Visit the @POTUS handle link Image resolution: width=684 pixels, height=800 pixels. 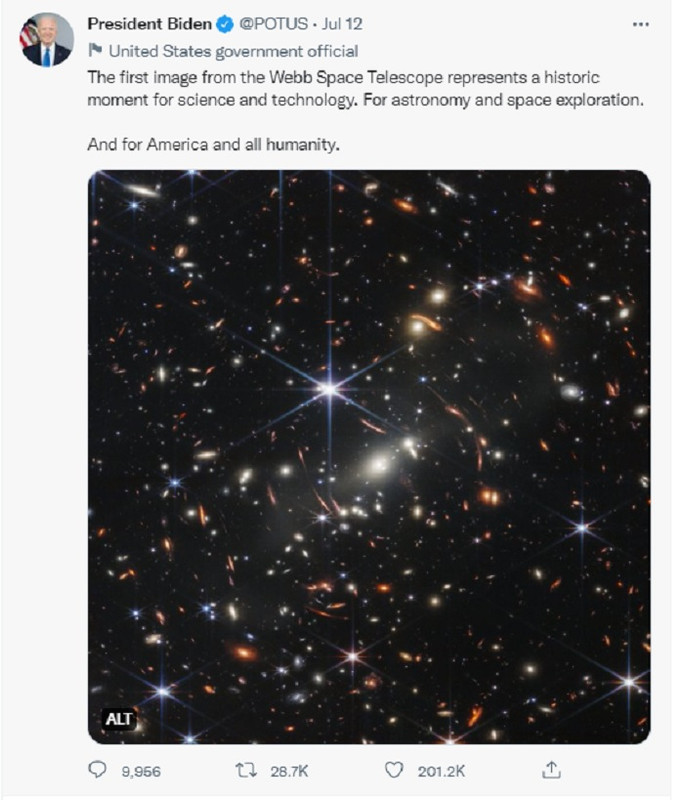coord(273,24)
